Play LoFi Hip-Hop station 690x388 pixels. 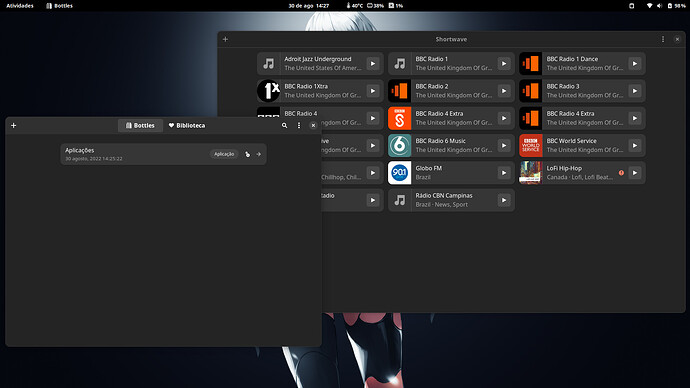635,173
